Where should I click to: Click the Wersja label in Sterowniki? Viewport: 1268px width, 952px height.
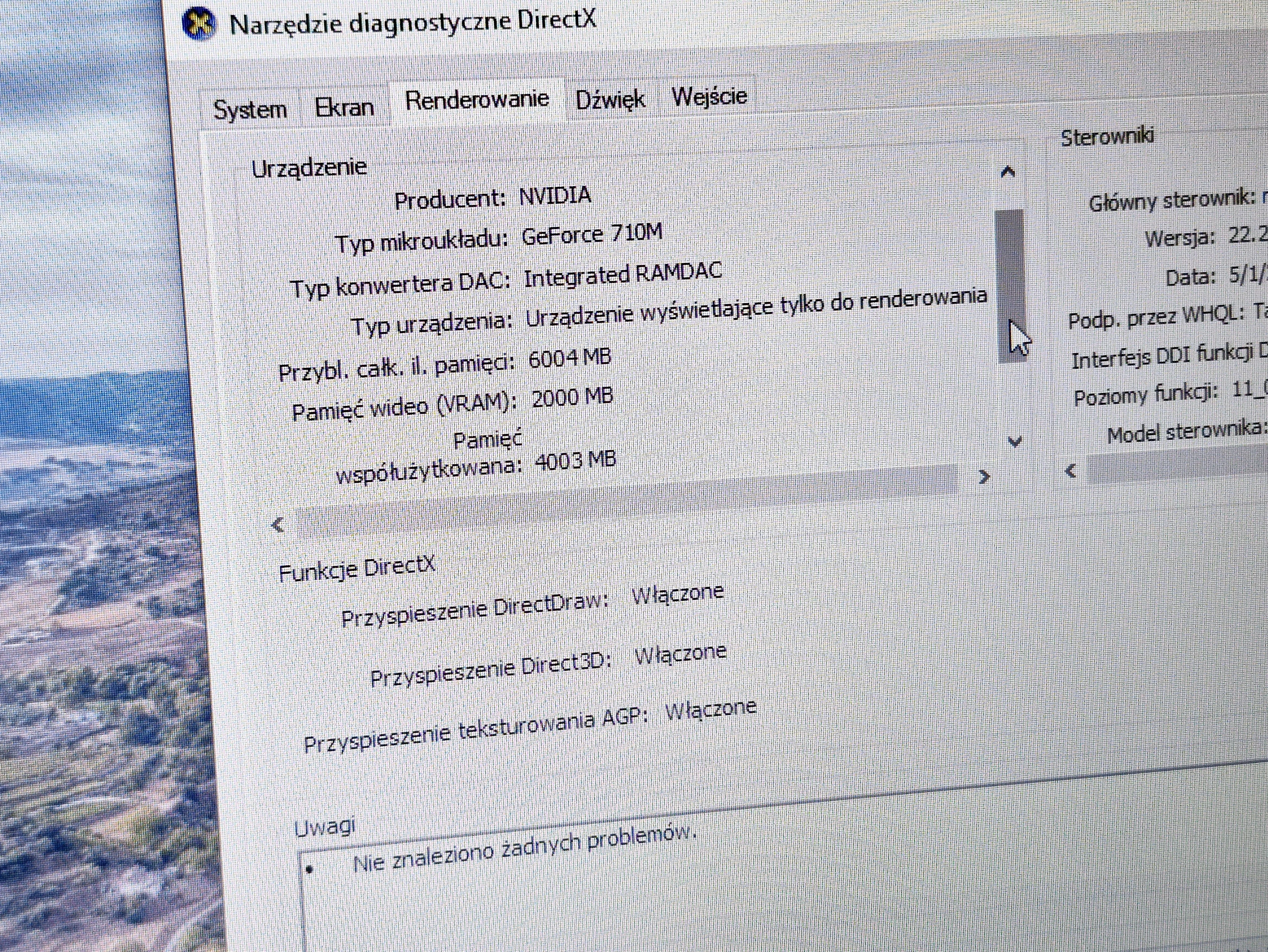click(x=1180, y=238)
